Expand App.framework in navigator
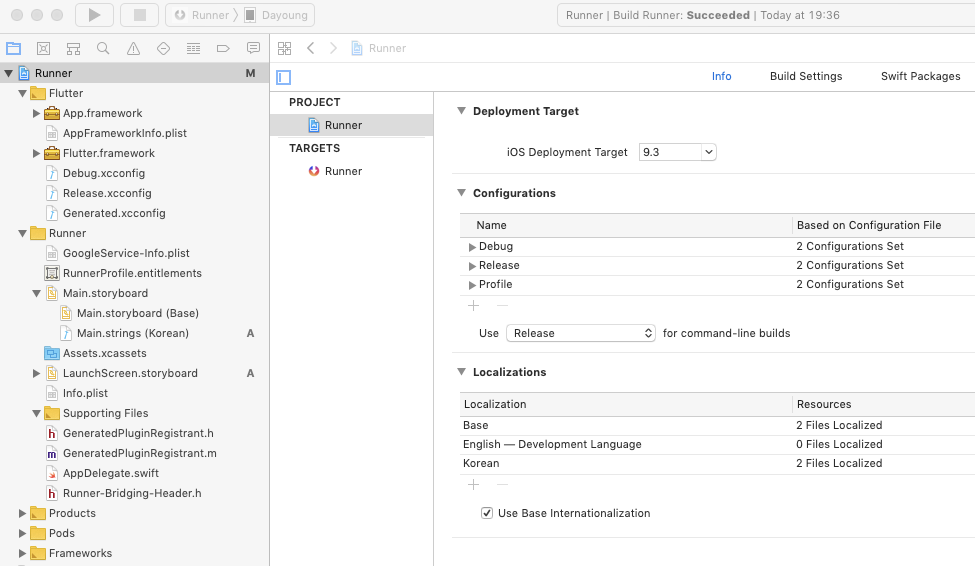Viewport: 975px width, 566px height. 36,113
